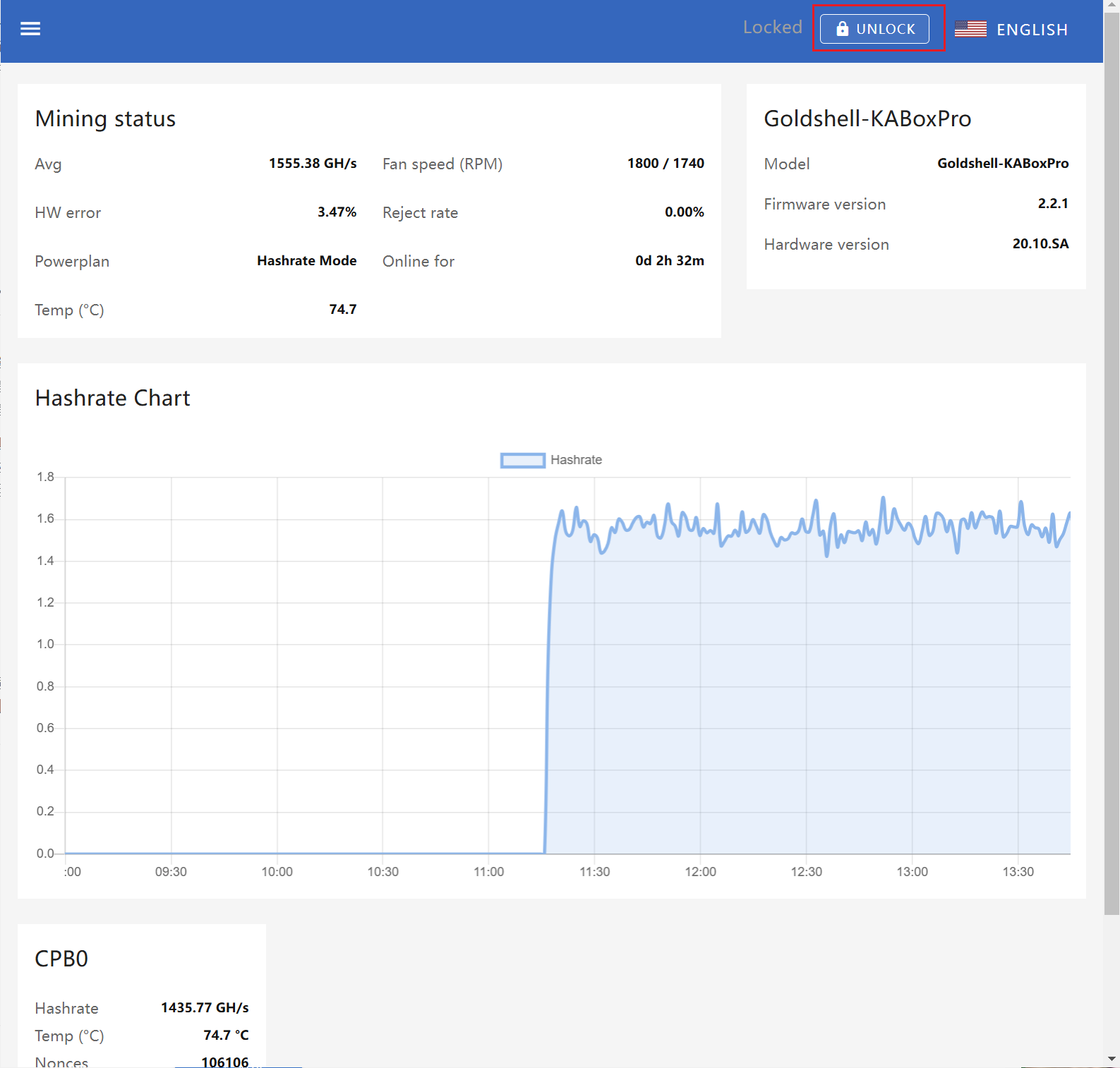Select the Firmware version 2.2.1
The image size is (1120, 1068).
click(x=1053, y=203)
